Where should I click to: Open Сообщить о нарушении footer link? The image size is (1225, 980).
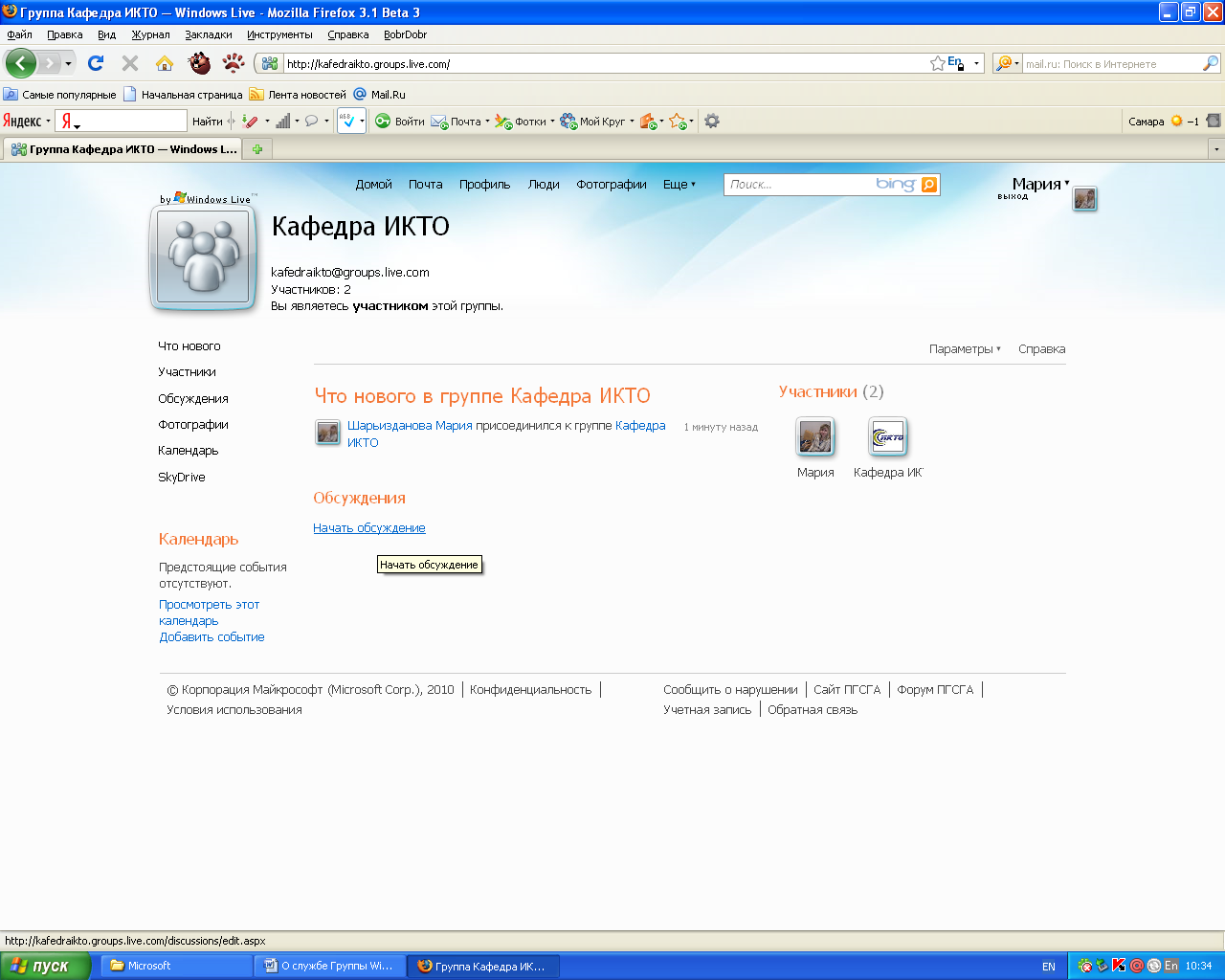tap(730, 690)
